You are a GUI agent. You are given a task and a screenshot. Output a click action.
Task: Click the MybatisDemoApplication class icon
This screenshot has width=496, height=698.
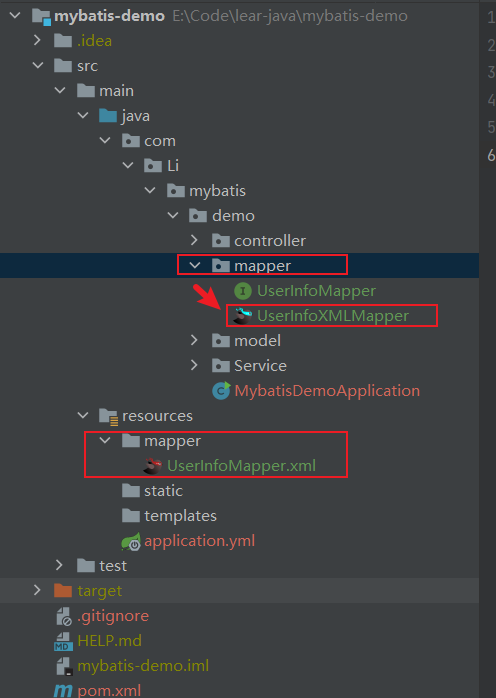click(221, 390)
